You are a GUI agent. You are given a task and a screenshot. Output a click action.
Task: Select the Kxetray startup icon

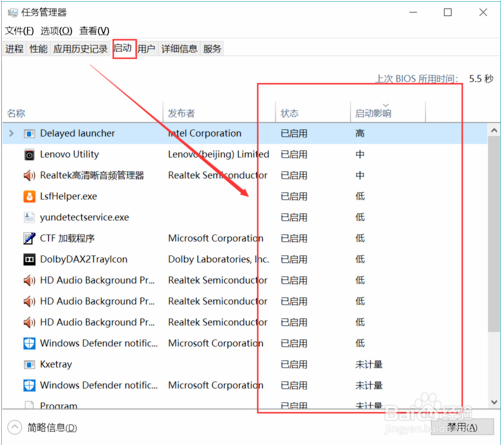(x=29, y=365)
